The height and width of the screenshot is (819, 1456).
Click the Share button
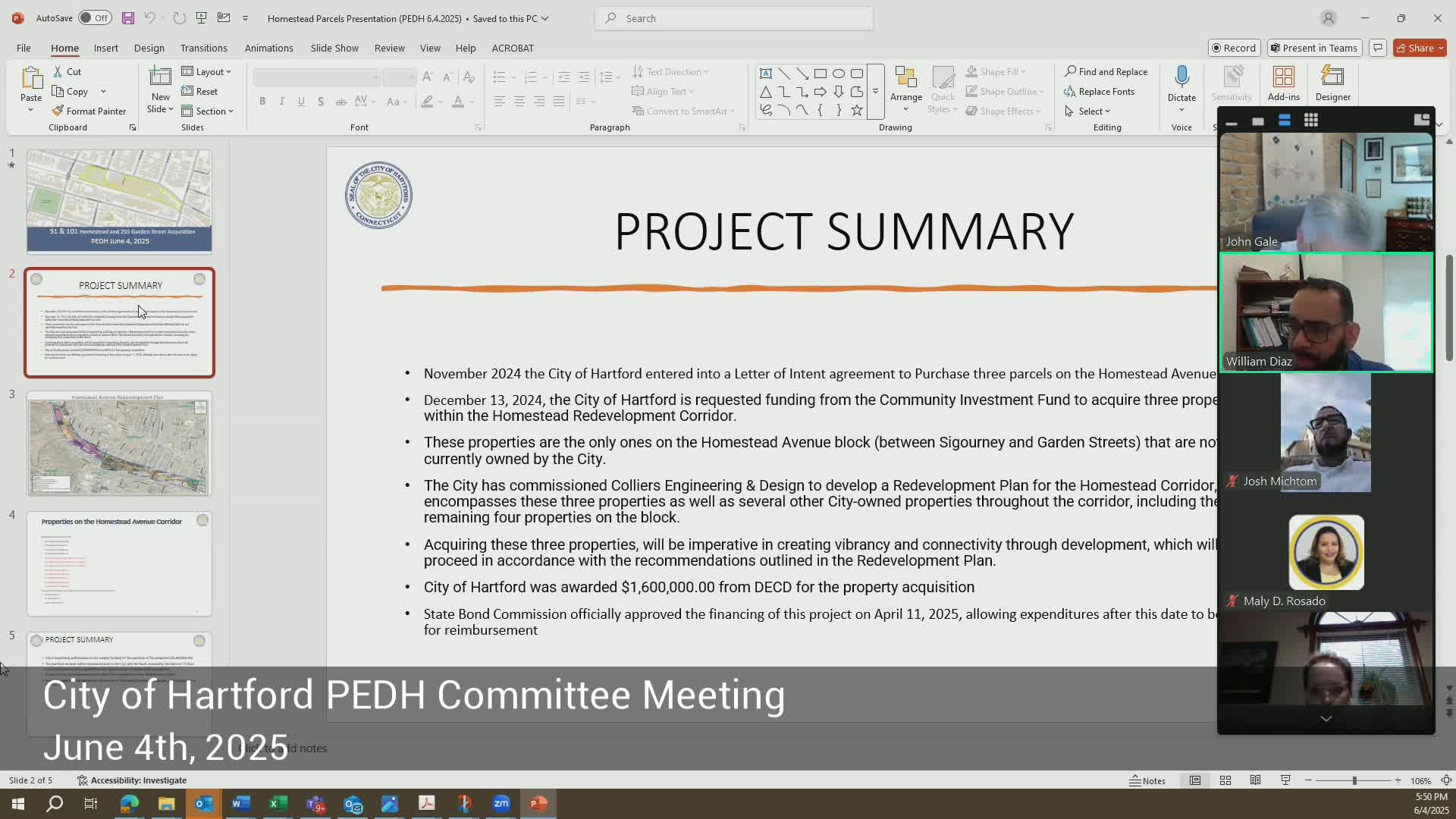pyautogui.click(x=1420, y=48)
